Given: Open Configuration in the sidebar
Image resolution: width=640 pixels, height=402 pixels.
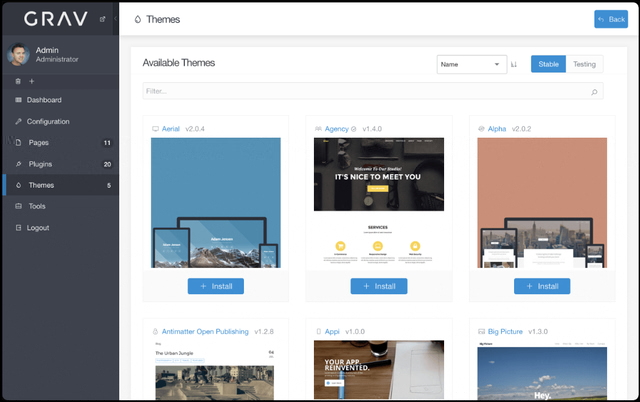Looking at the screenshot, I should tap(60, 121).
